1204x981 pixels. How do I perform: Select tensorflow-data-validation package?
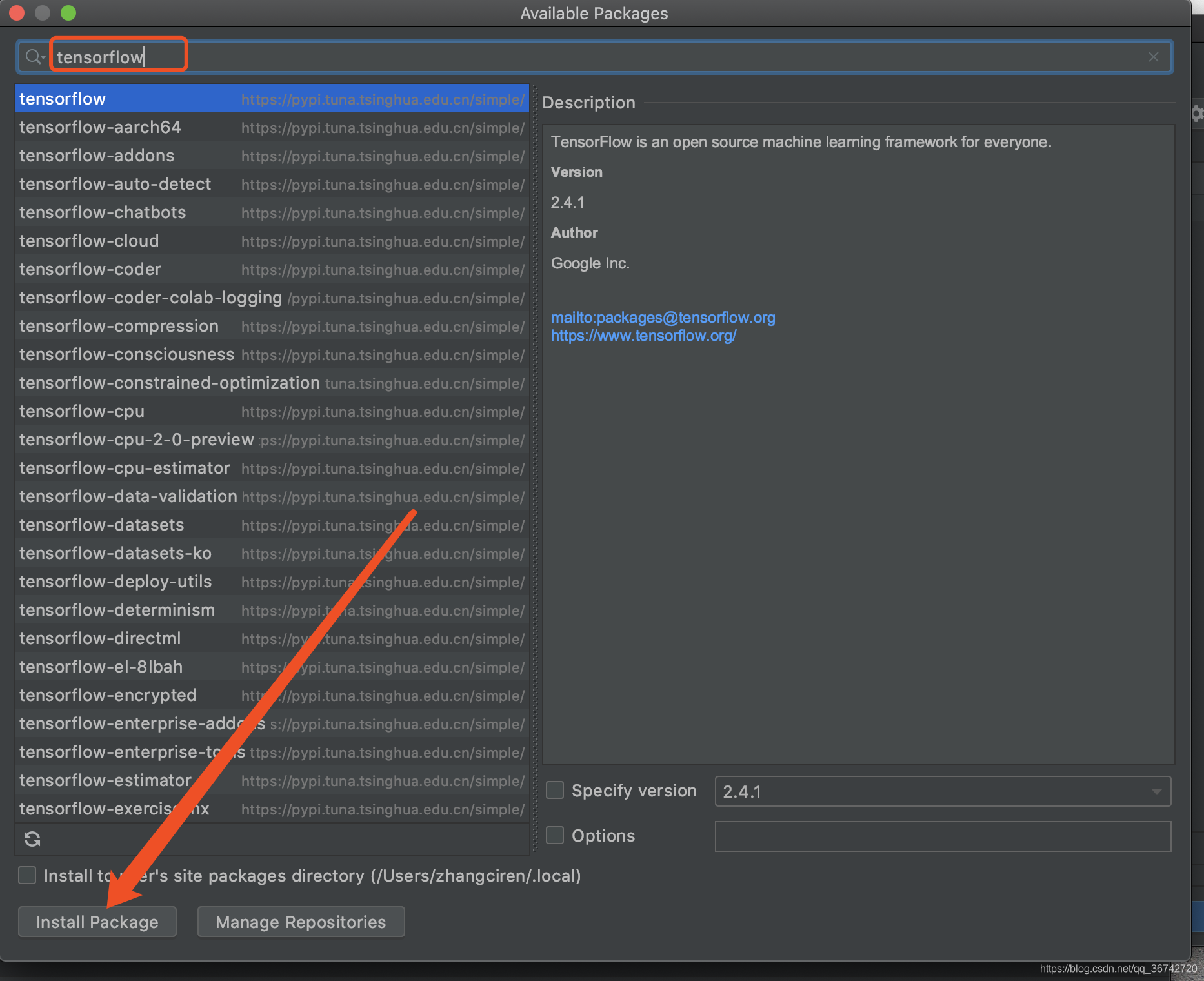click(x=272, y=496)
